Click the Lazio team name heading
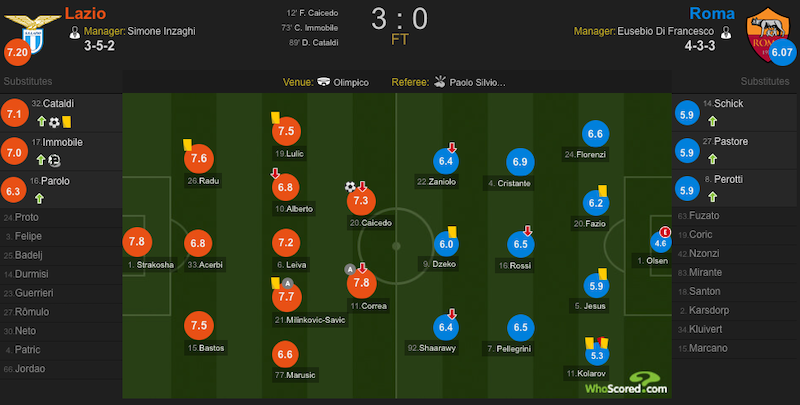Viewport: 800px width, 405px height. pos(85,13)
